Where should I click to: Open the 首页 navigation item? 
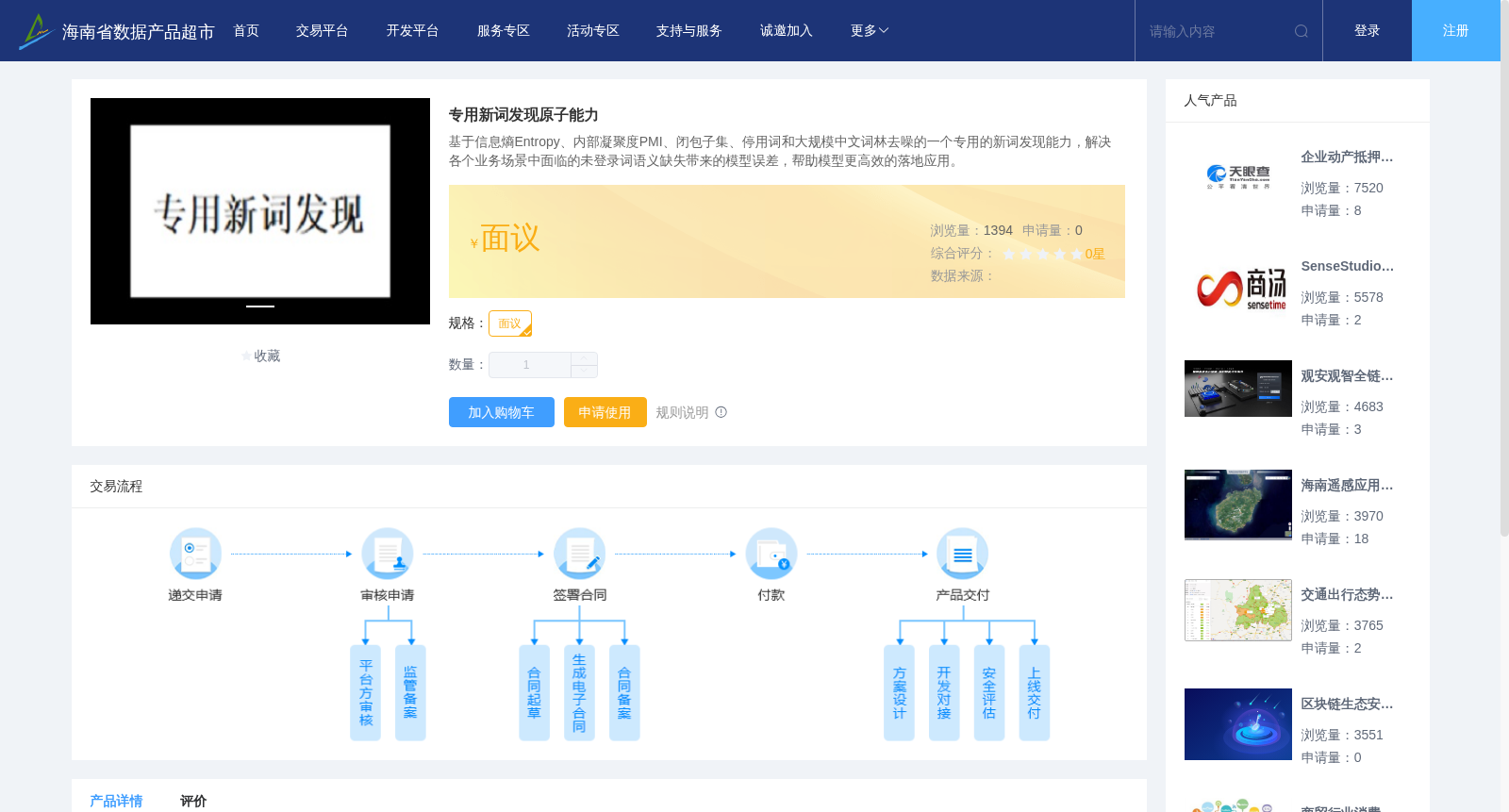[246, 31]
